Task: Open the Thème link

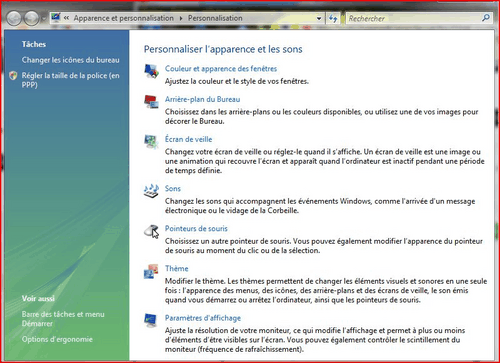Action: pos(176,269)
